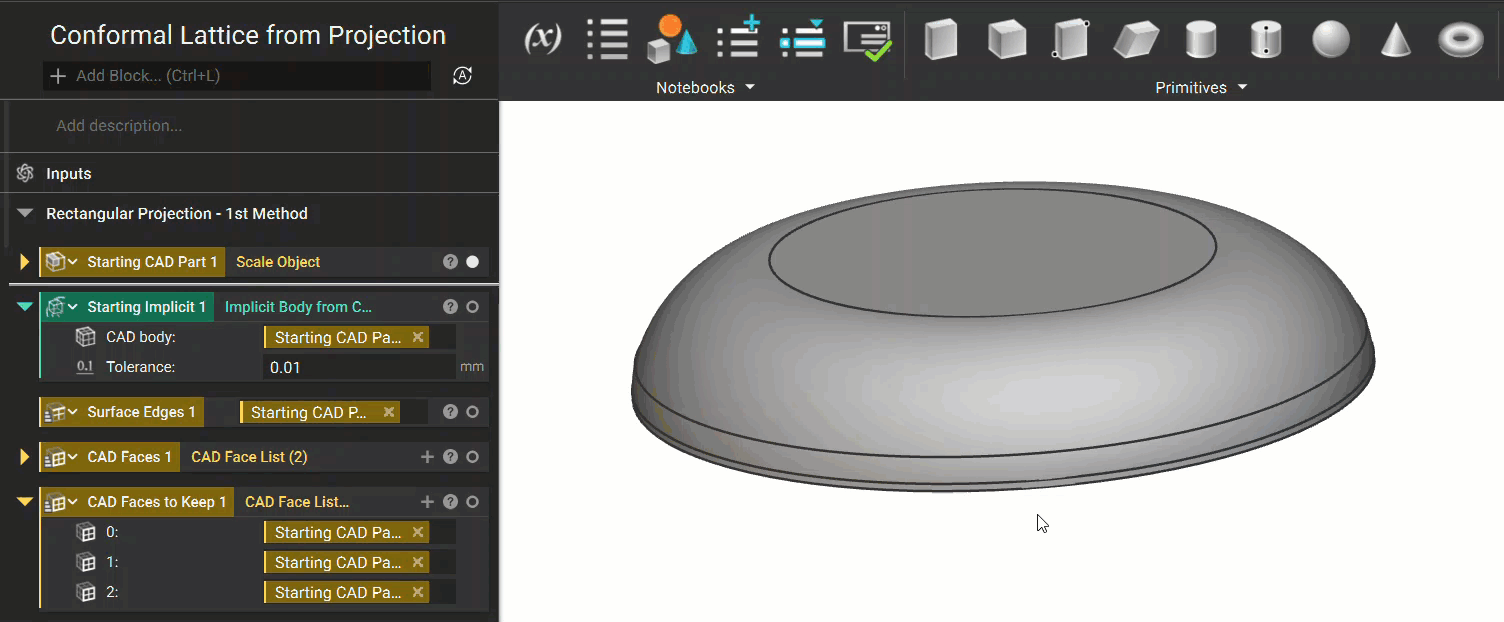Expand the CAD Faces 1 block

25,457
